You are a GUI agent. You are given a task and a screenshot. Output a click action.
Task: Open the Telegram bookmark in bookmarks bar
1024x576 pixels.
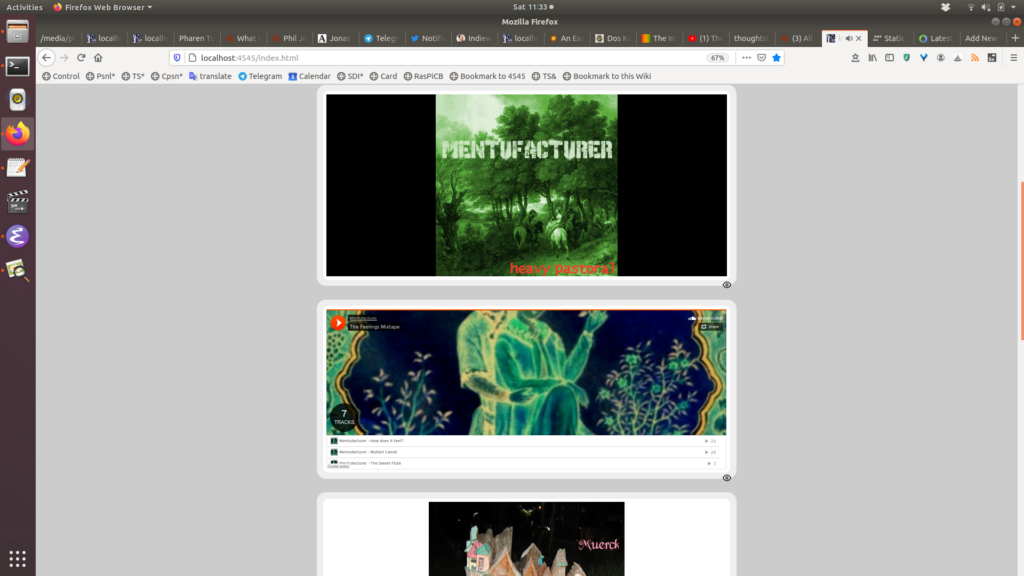click(x=260, y=76)
